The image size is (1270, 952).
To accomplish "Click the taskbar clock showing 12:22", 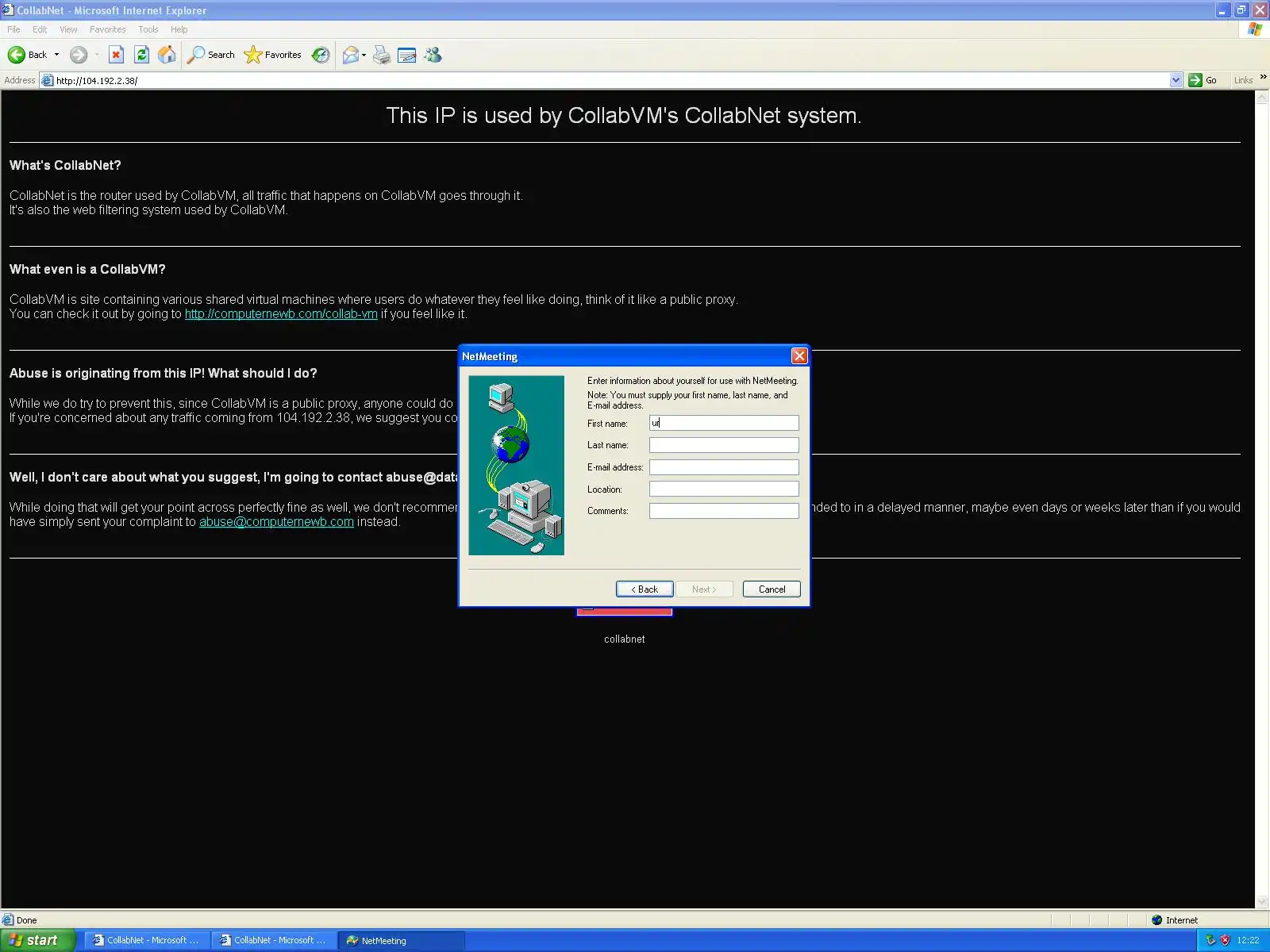I will (1248, 940).
